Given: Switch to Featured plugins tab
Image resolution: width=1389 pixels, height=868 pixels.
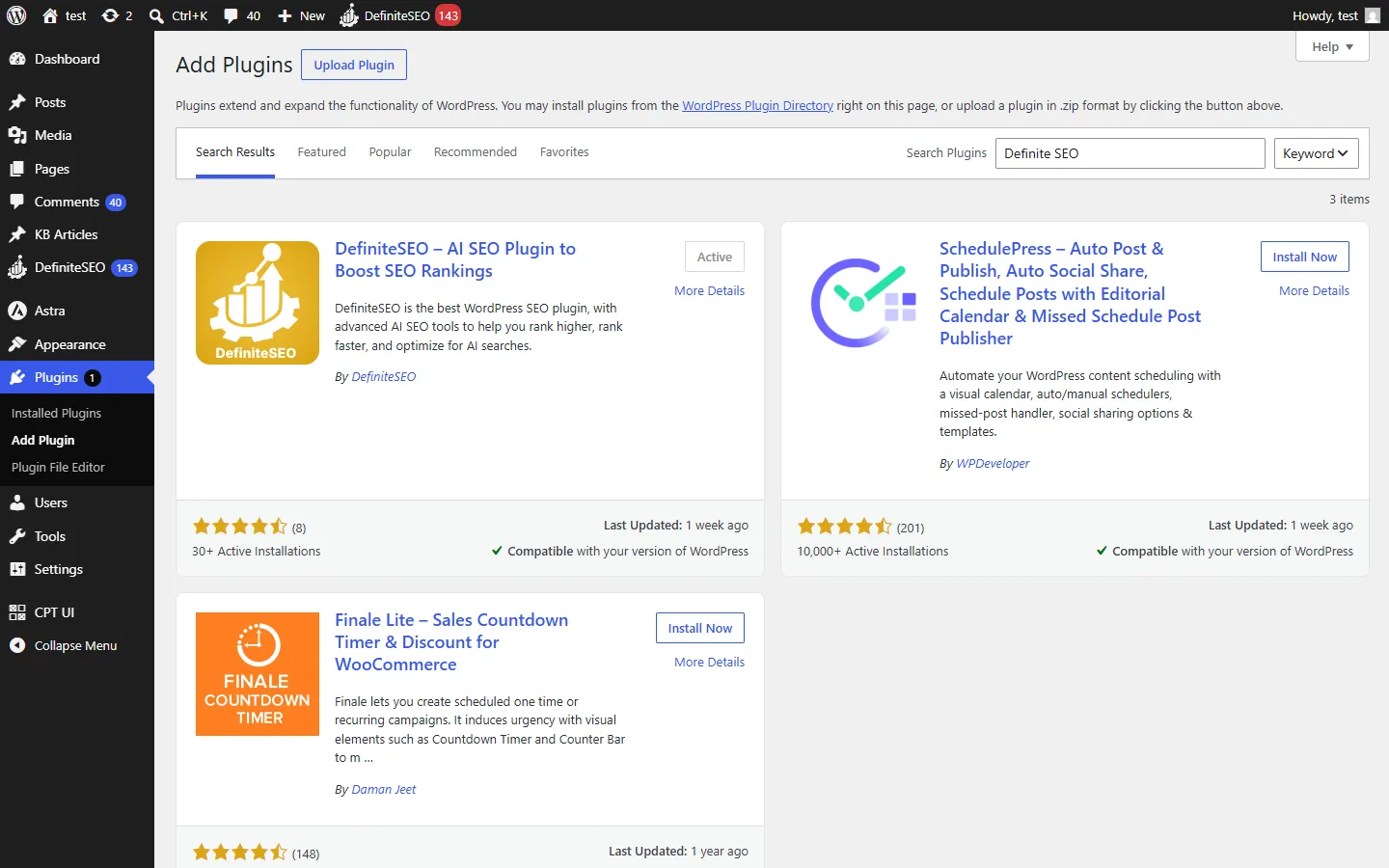Looking at the screenshot, I should tap(321, 152).
